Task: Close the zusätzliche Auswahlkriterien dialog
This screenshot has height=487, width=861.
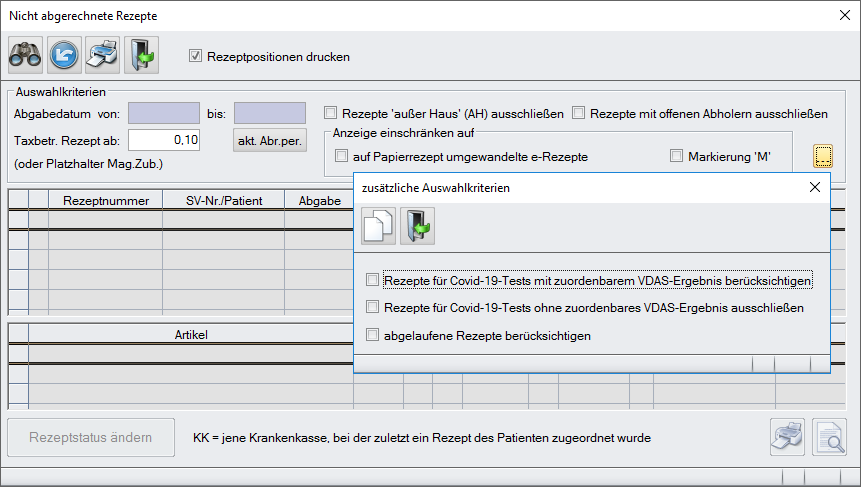Action: click(814, 187)
